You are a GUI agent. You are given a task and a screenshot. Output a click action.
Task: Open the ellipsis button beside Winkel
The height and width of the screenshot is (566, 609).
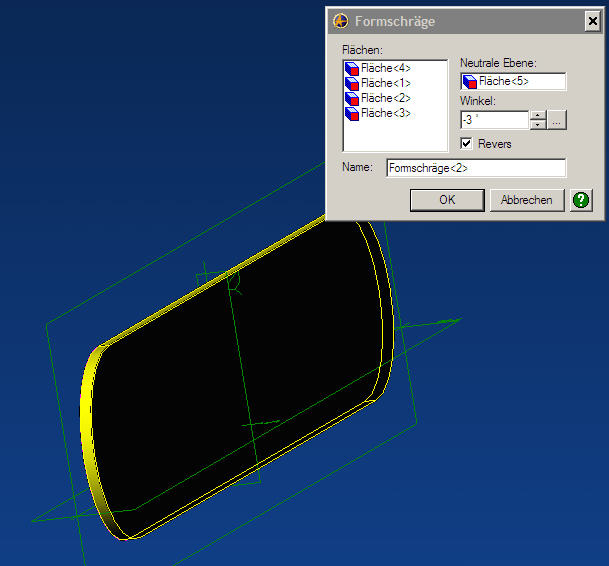(x=557, y=120)
